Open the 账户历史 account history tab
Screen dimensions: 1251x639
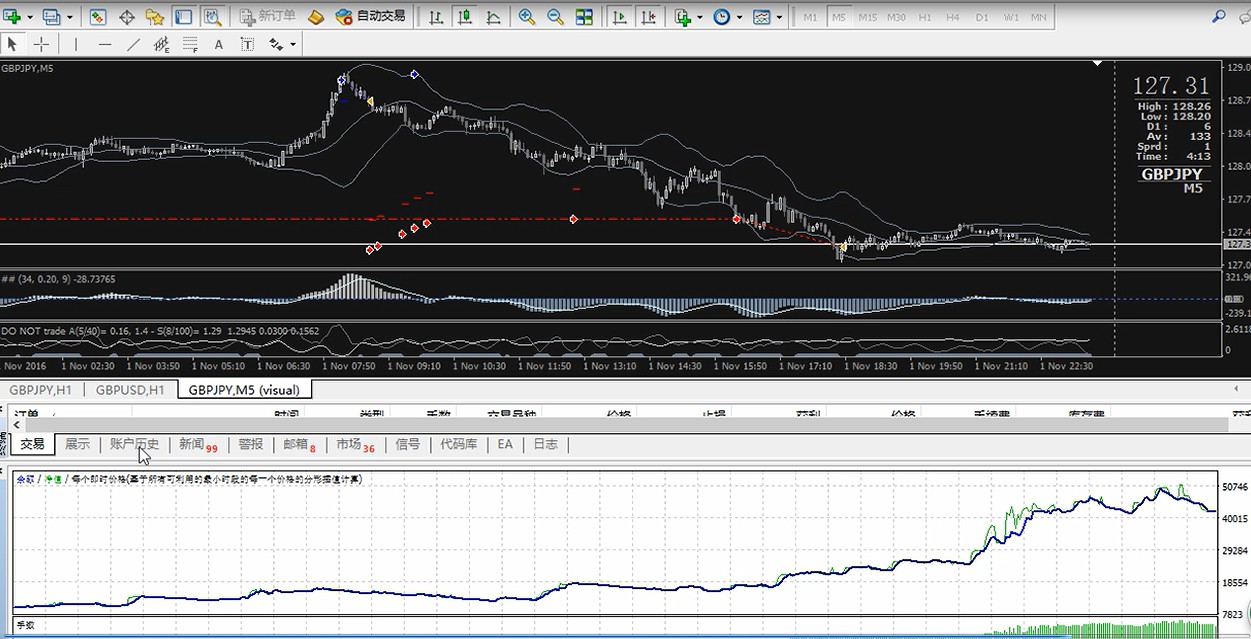tap(134, 444)
